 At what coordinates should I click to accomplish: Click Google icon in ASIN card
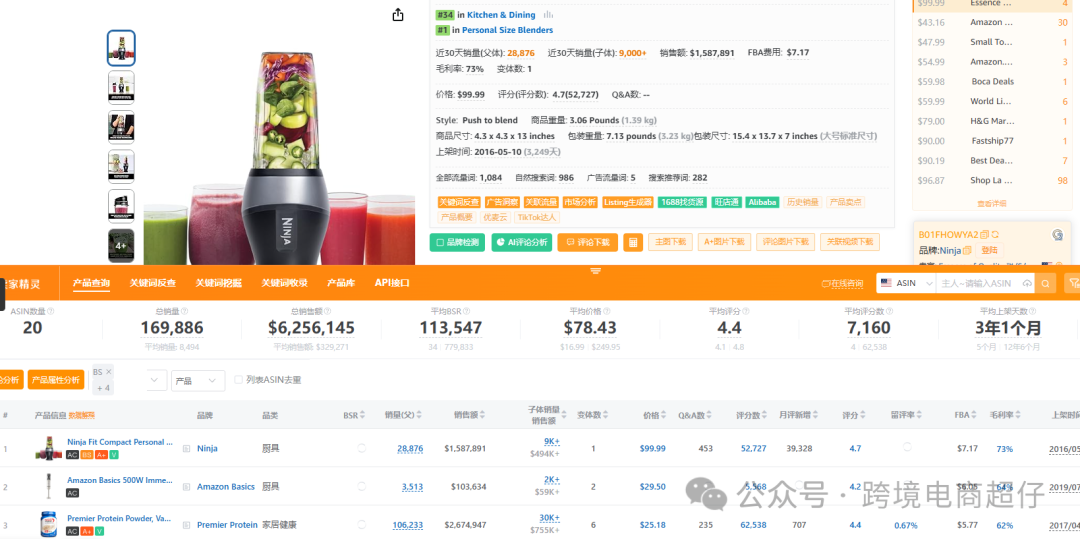[1057, 235]
